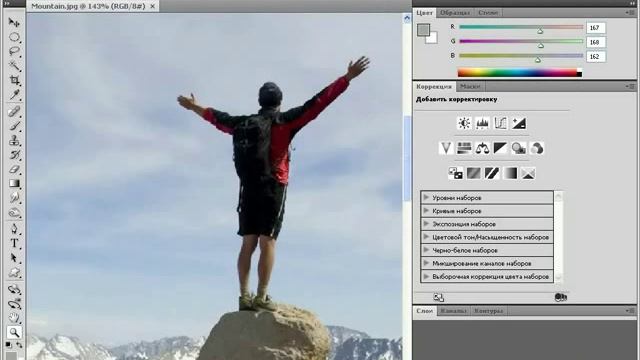The height and width of the screenshot is (360, 640).
Task: Select the Path Selection arrow tool
Action: pyautogui.click(x=14, y=258)
